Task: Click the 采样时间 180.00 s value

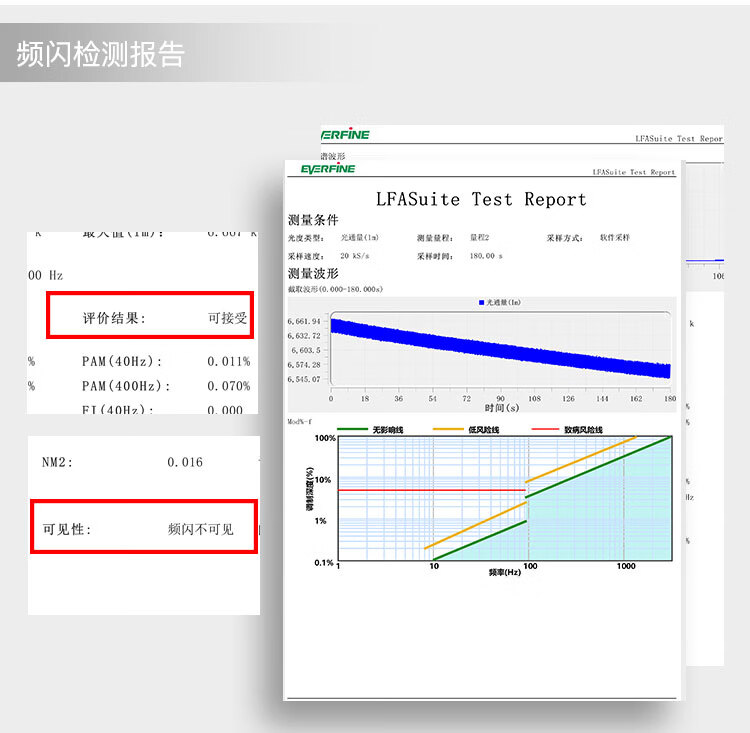Action: (x=486, y=256)
